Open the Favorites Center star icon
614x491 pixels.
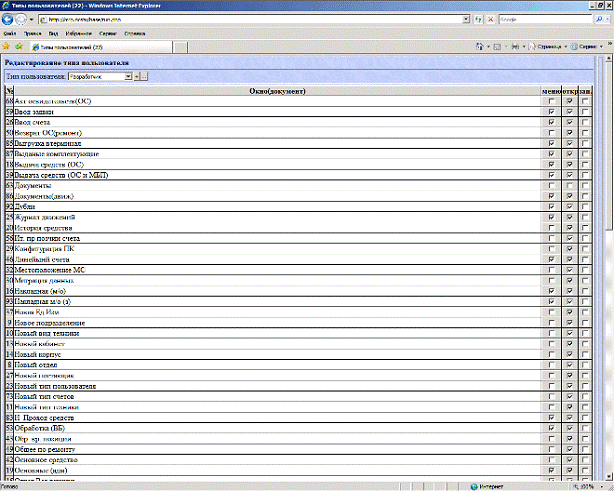coord(6,46)
